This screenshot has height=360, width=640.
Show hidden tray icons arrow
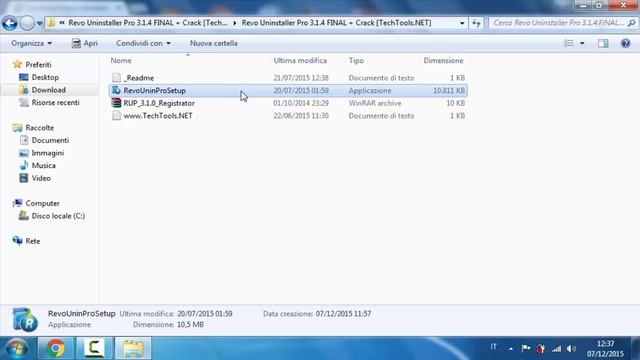511,349
